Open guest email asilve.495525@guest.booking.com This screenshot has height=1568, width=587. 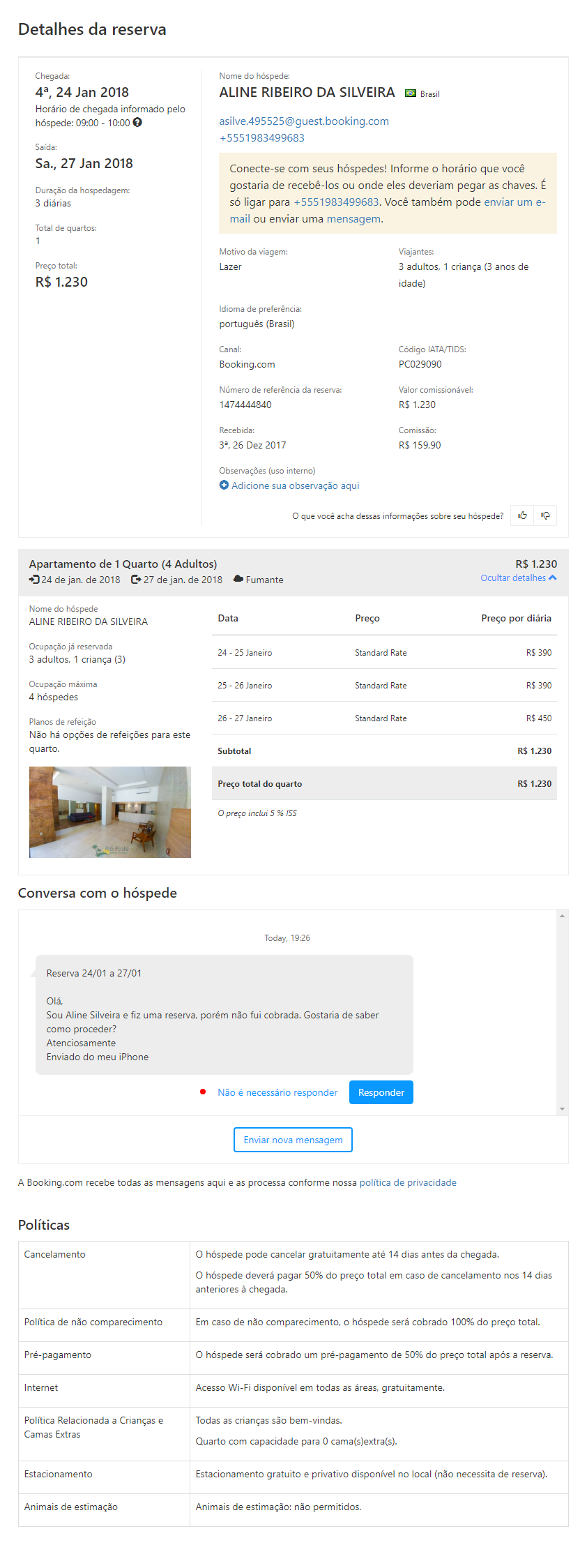[304, 121]
